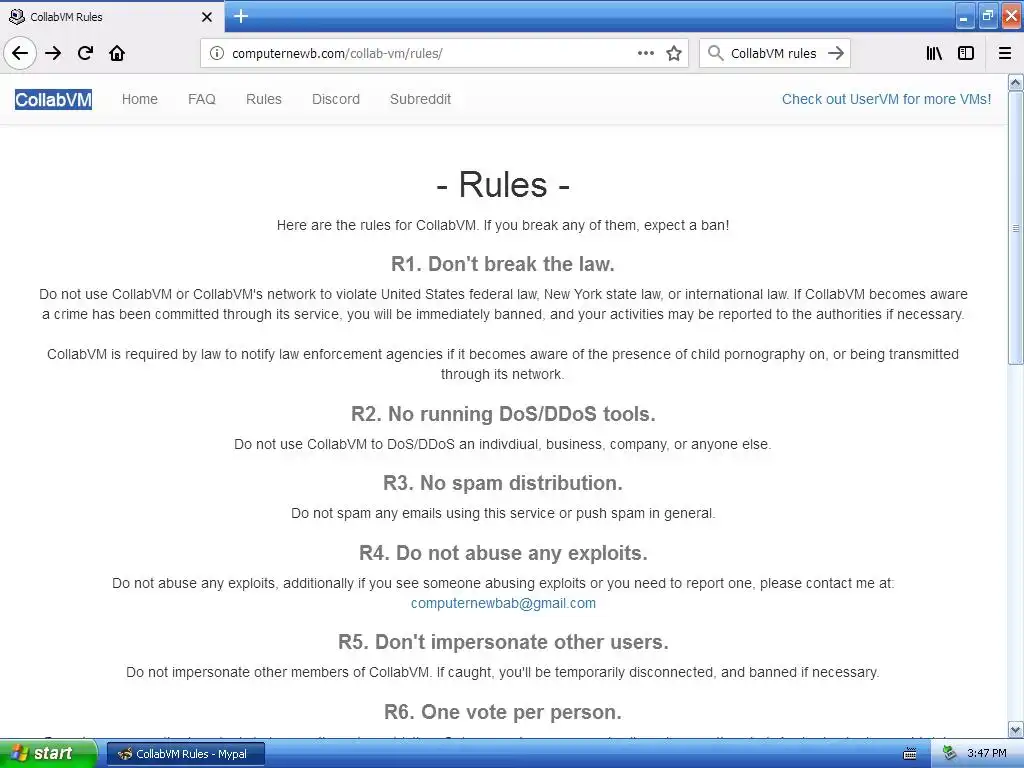Click heading R6. One vote per person.
The image size is (1024, 768).
pos(503,712)
